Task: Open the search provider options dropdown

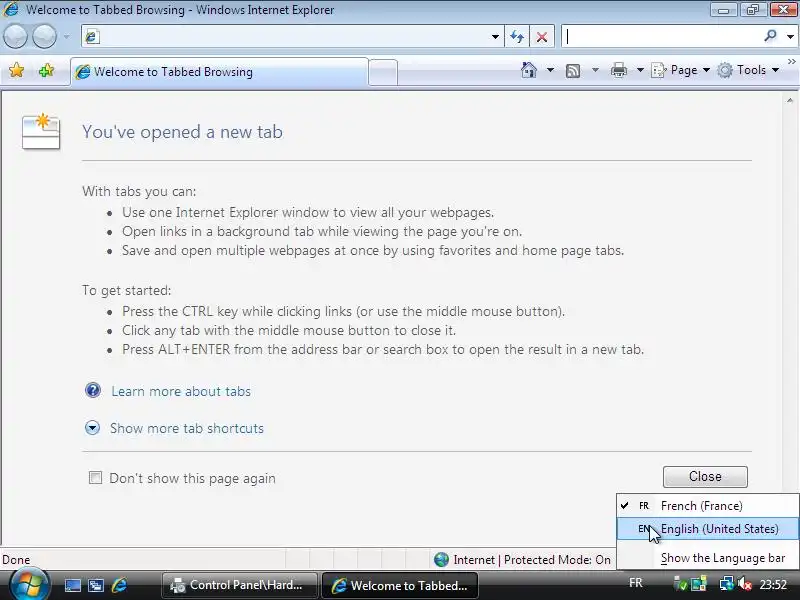Action: point(790,37)
